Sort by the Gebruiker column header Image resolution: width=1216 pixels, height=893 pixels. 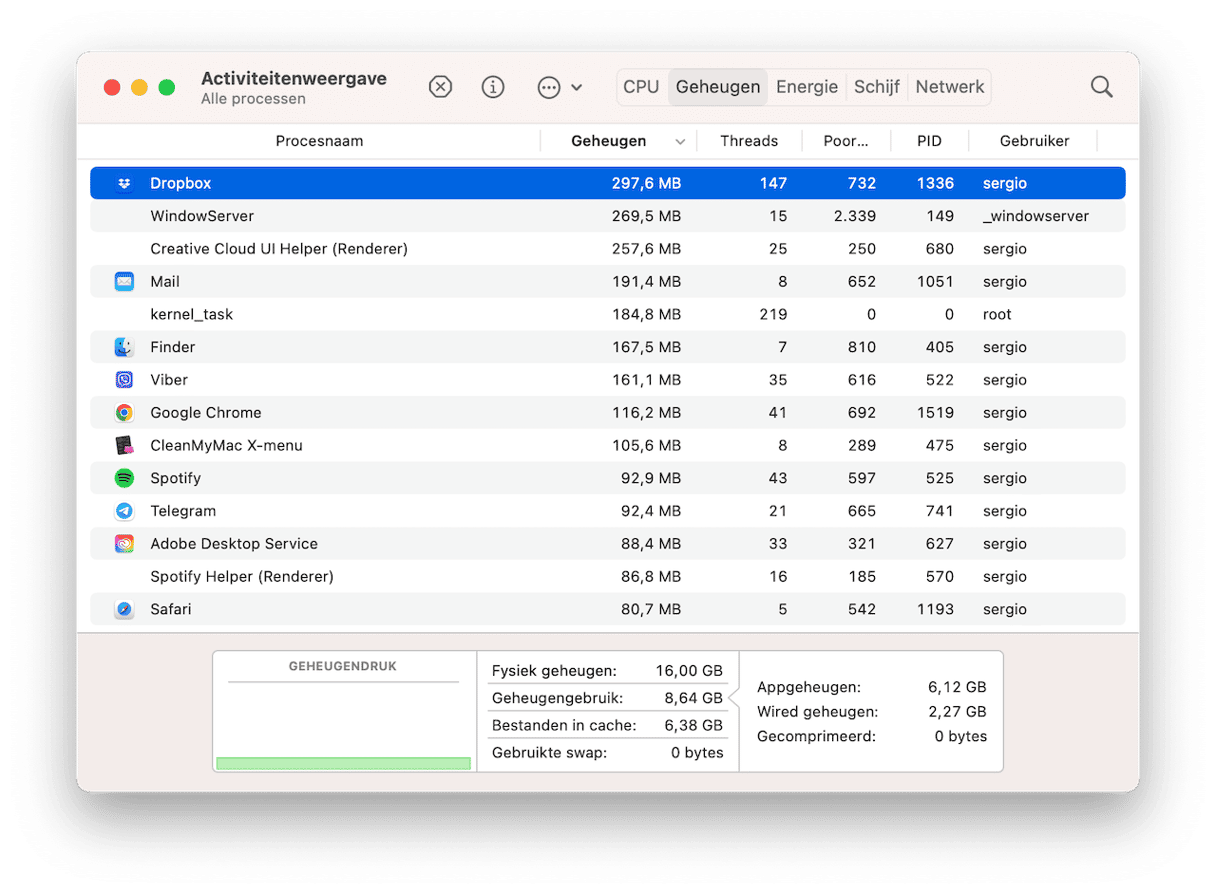(1034, 141)
